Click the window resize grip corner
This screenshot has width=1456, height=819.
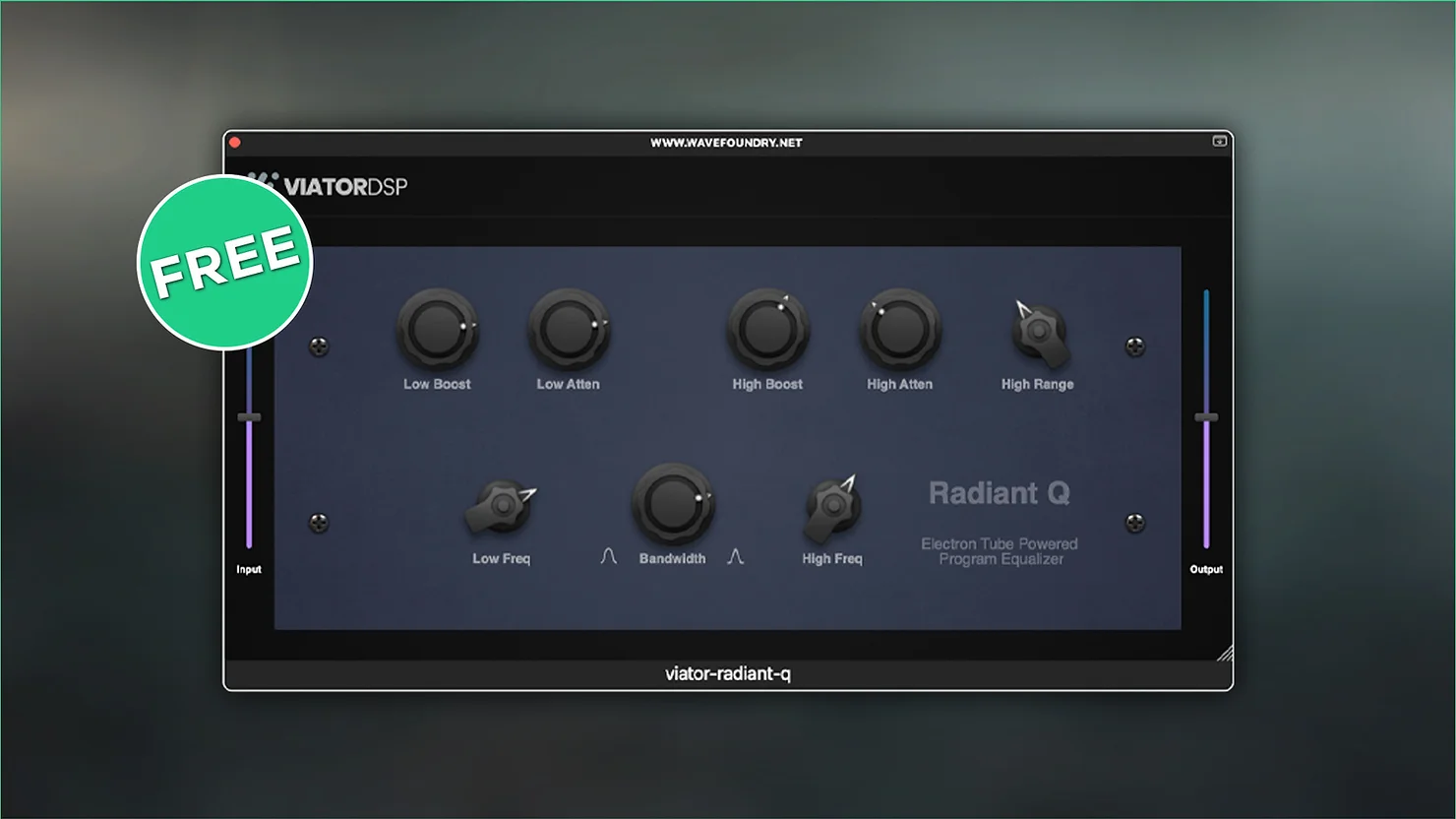coord(1224,653)
